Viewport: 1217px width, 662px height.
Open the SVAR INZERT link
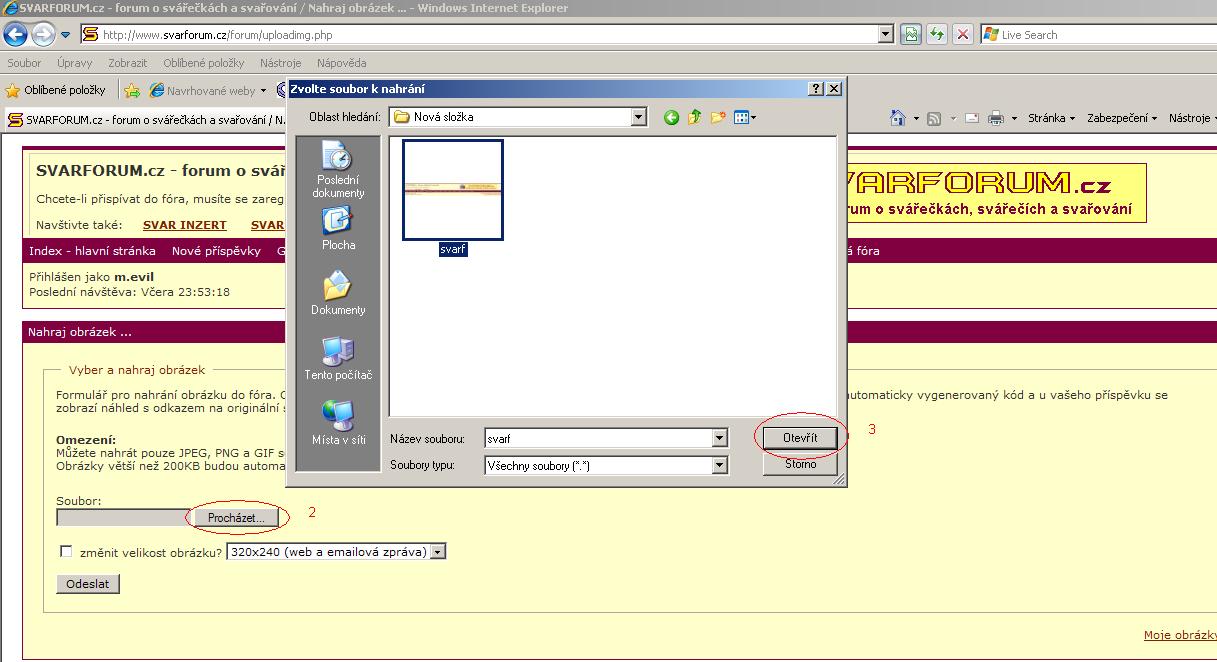tap(185, 225)
